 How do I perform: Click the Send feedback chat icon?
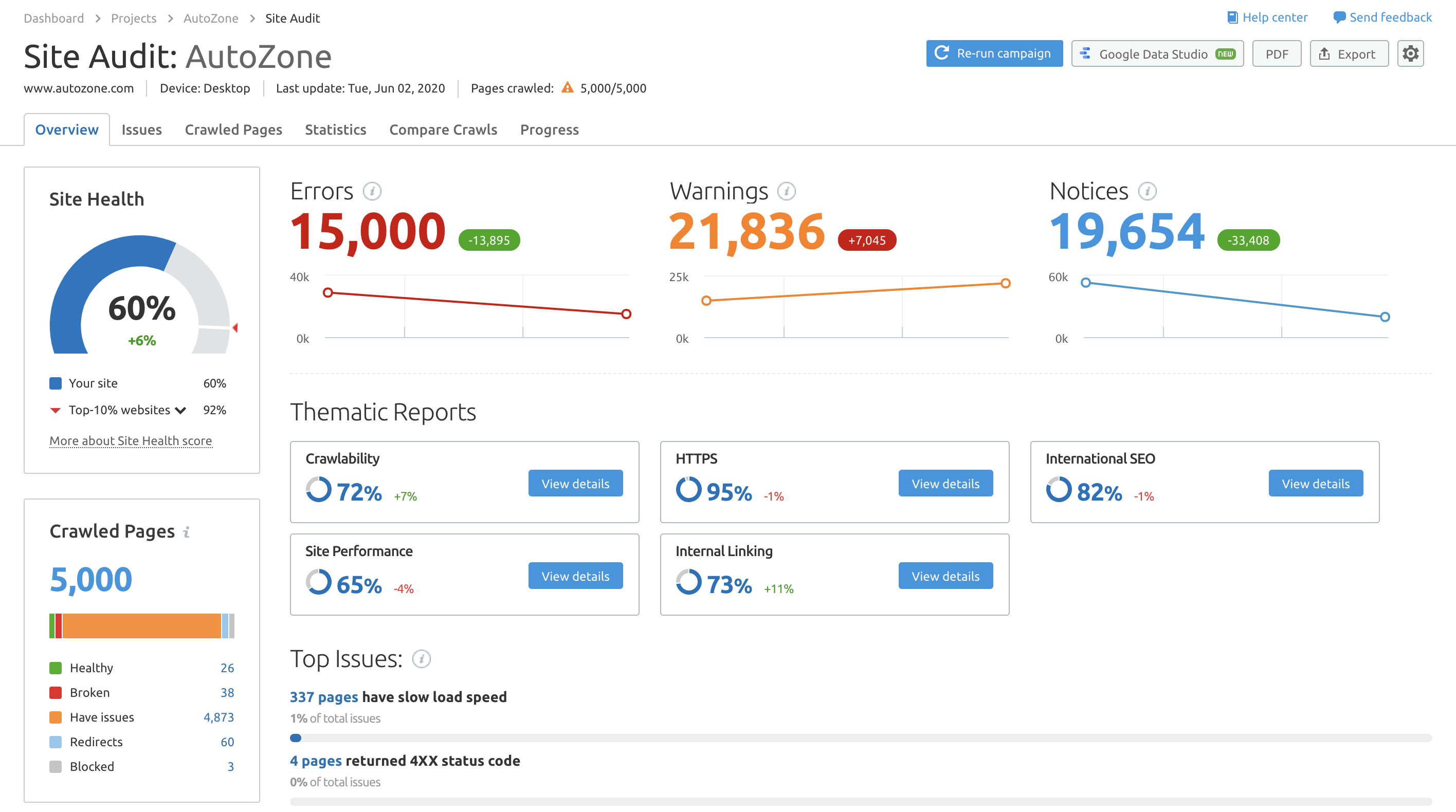tap(1339, 17)
